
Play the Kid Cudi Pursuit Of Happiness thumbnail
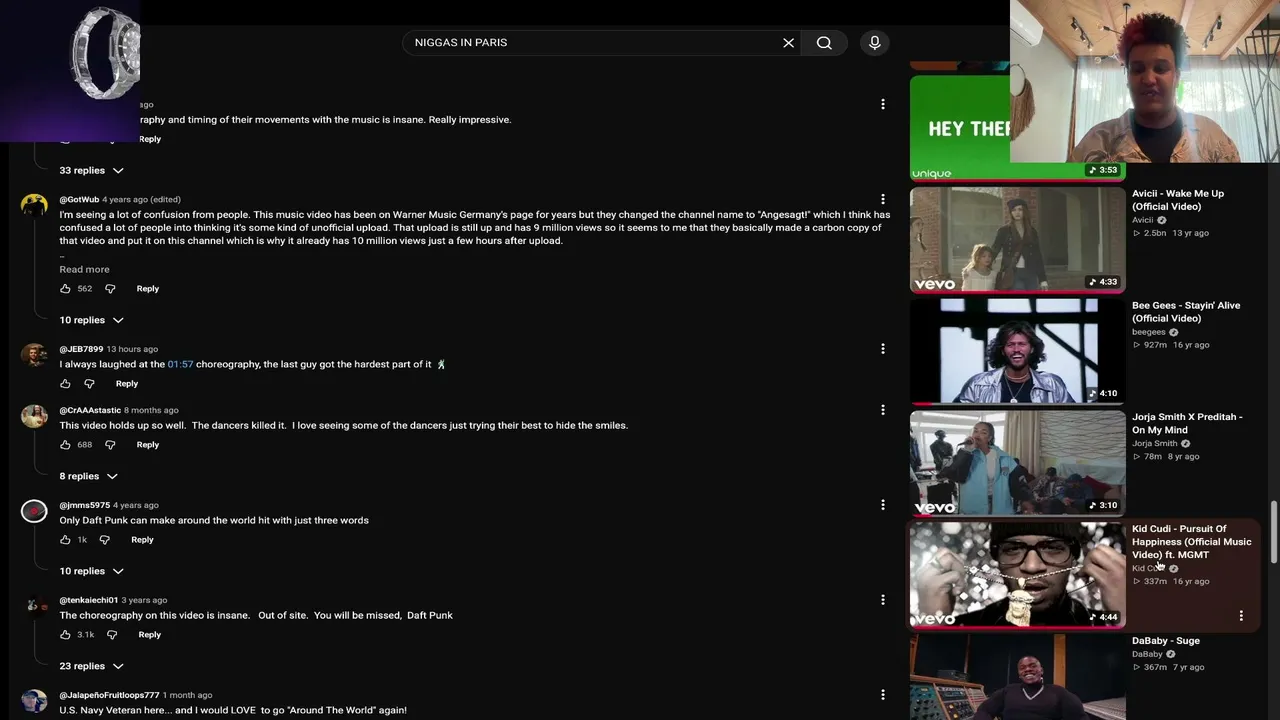[1017, 575]
